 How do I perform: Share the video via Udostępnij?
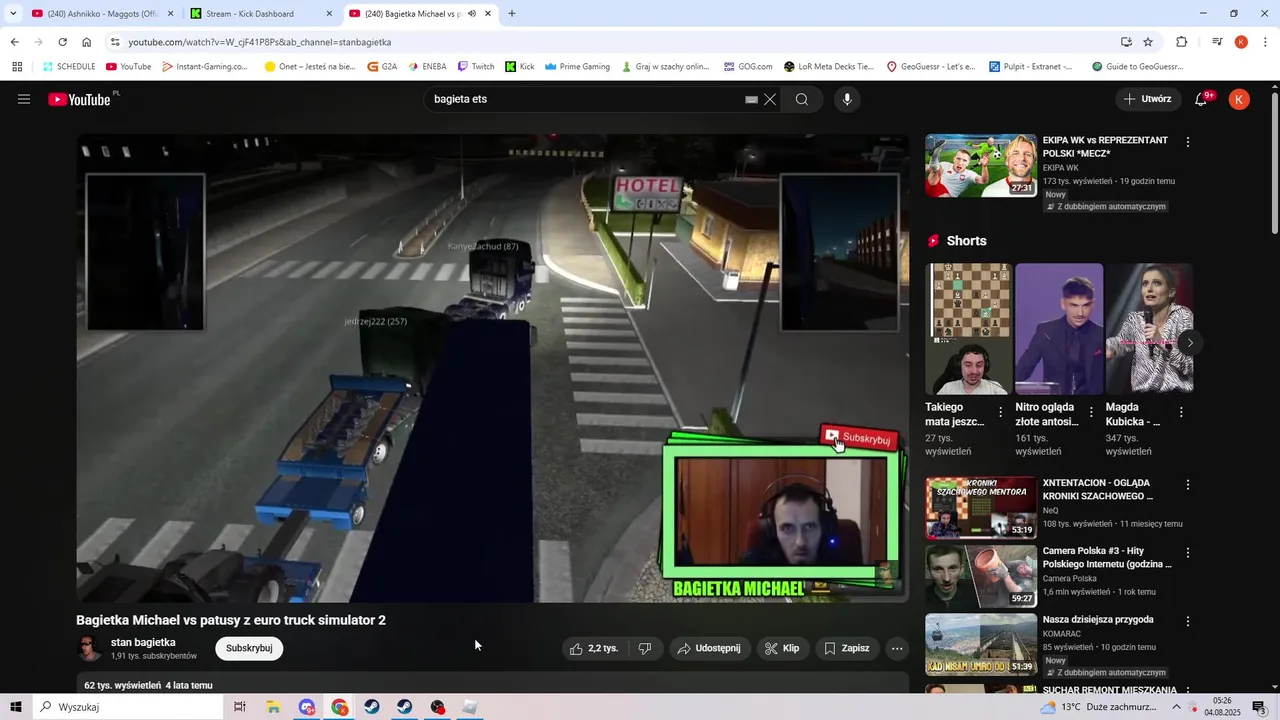pos(709,648)
